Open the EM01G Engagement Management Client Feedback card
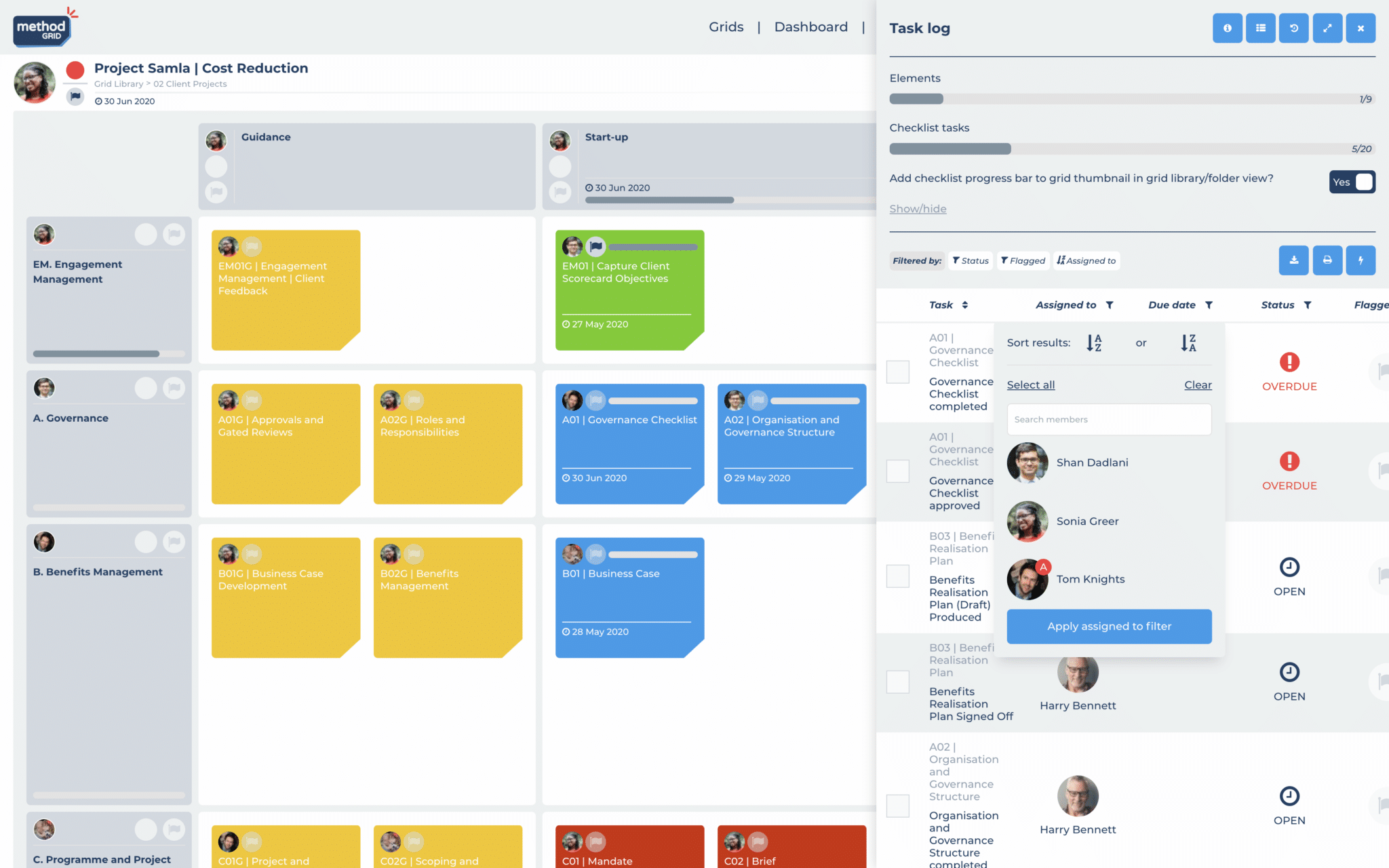1389x868 pixels. point(286,290)
